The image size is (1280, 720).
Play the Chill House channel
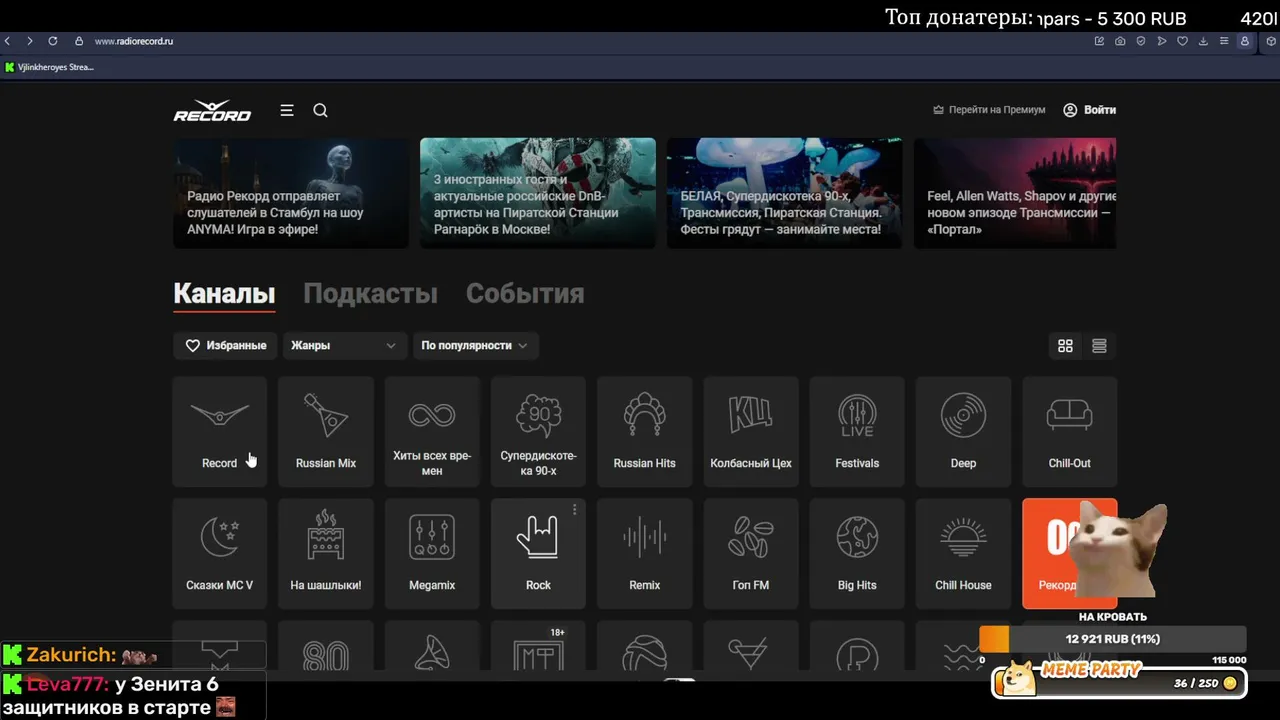(963, 553)
